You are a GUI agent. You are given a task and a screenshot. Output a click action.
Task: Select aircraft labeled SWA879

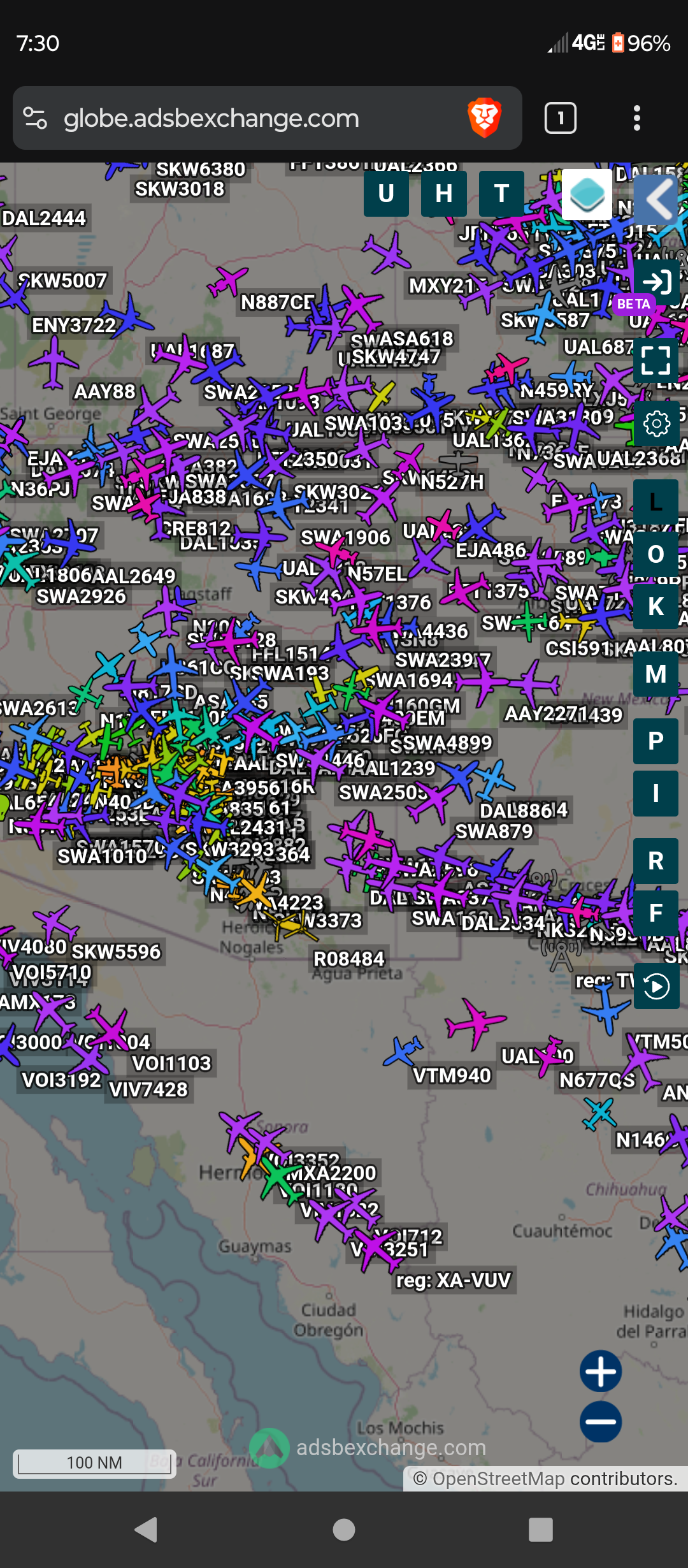coord(494,832)
